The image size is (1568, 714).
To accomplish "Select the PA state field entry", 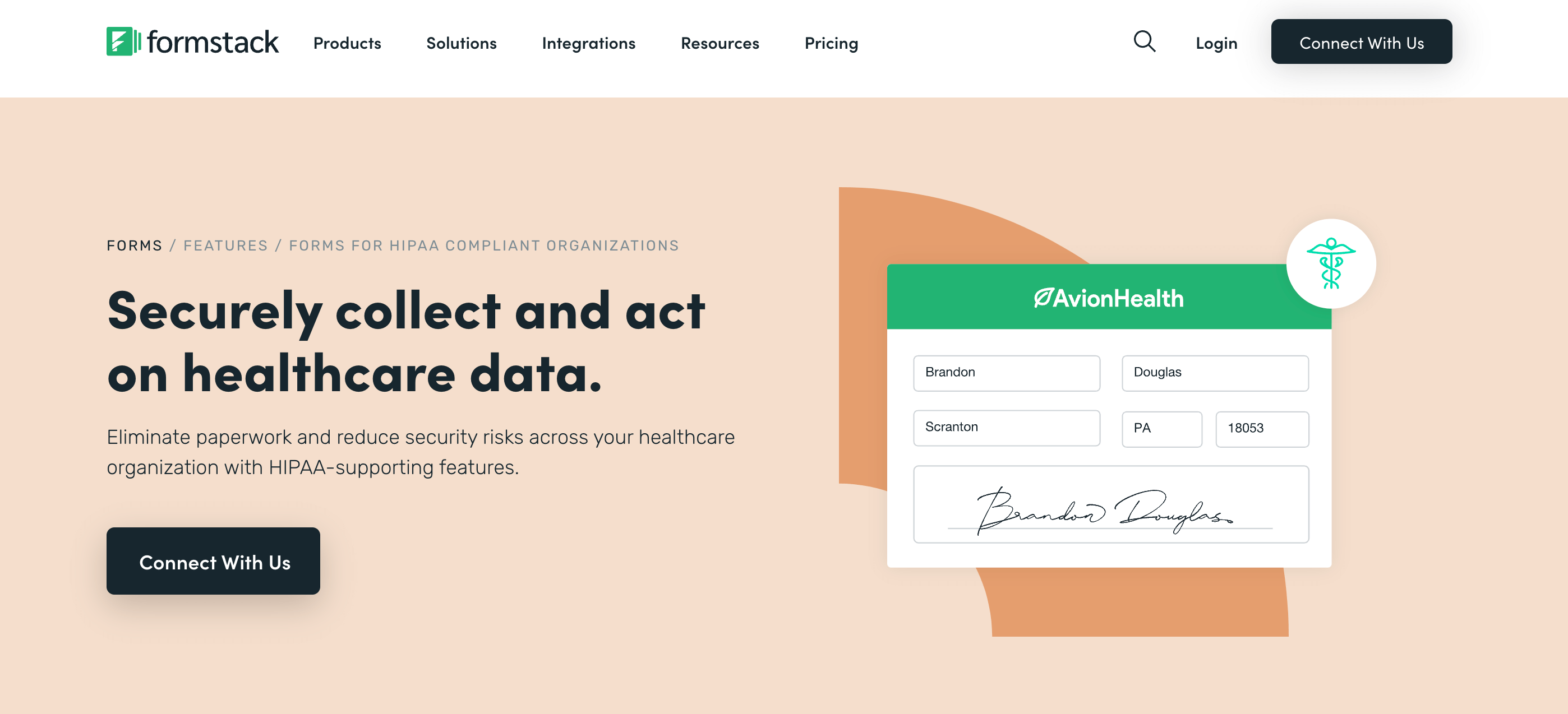I will [x=1162, y=428].
